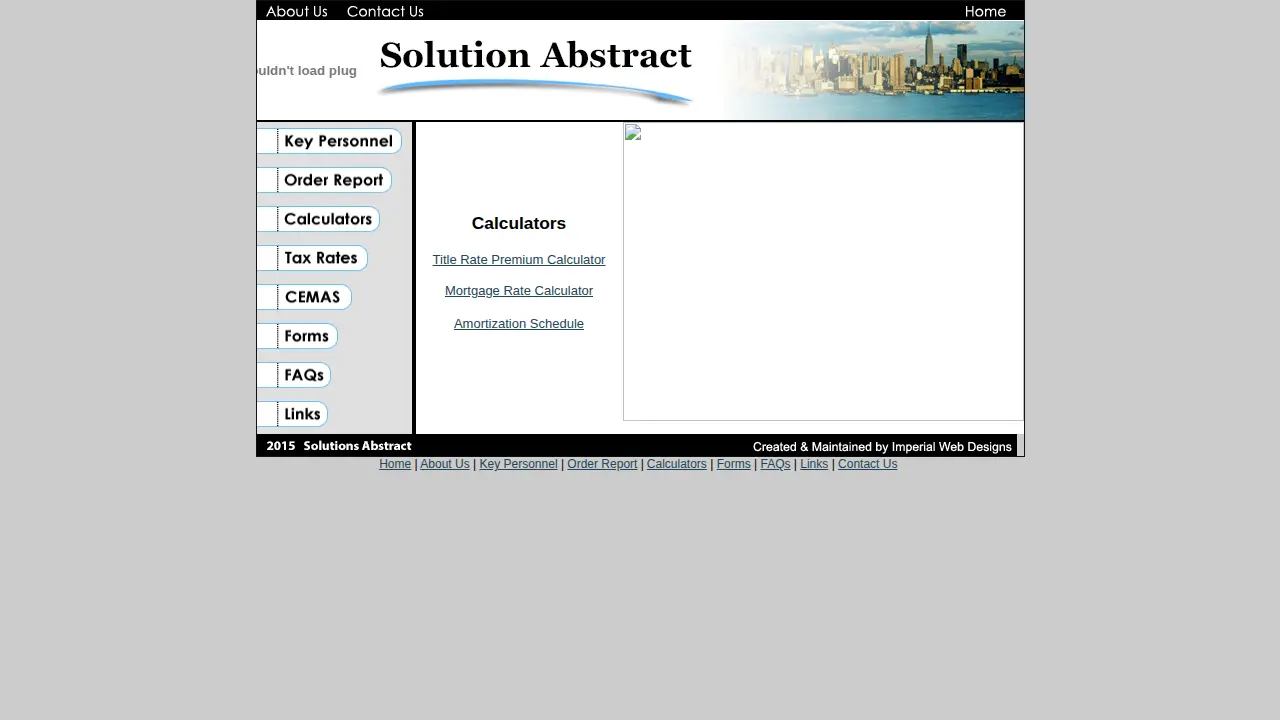Screen dimensions: 1280x720
Task: Go to Forms in the sidebar
Action: [297, 336]
